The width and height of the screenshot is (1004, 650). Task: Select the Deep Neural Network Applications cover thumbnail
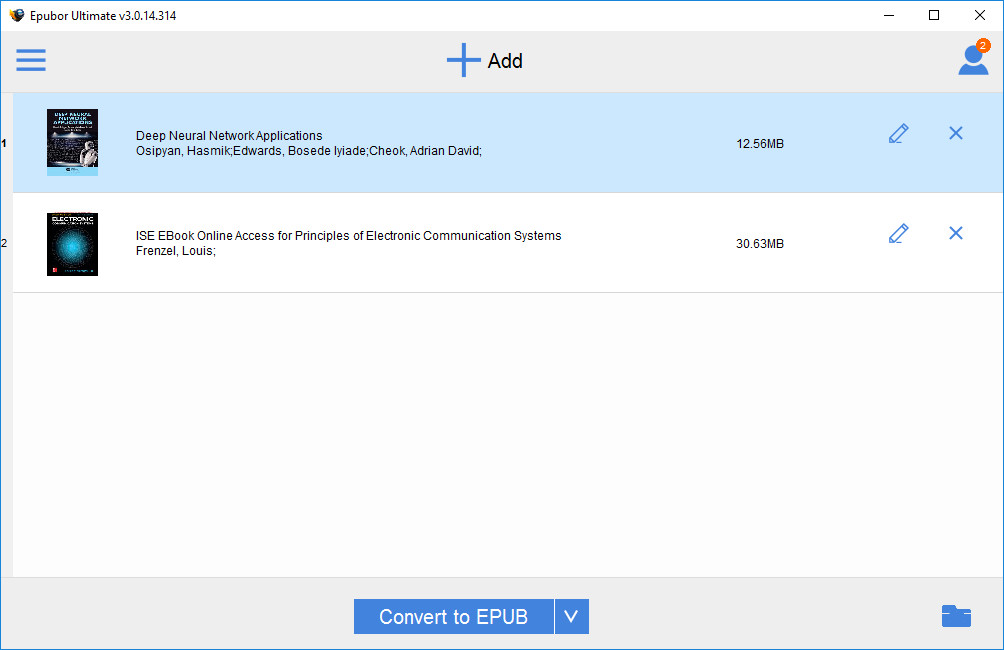72,142
